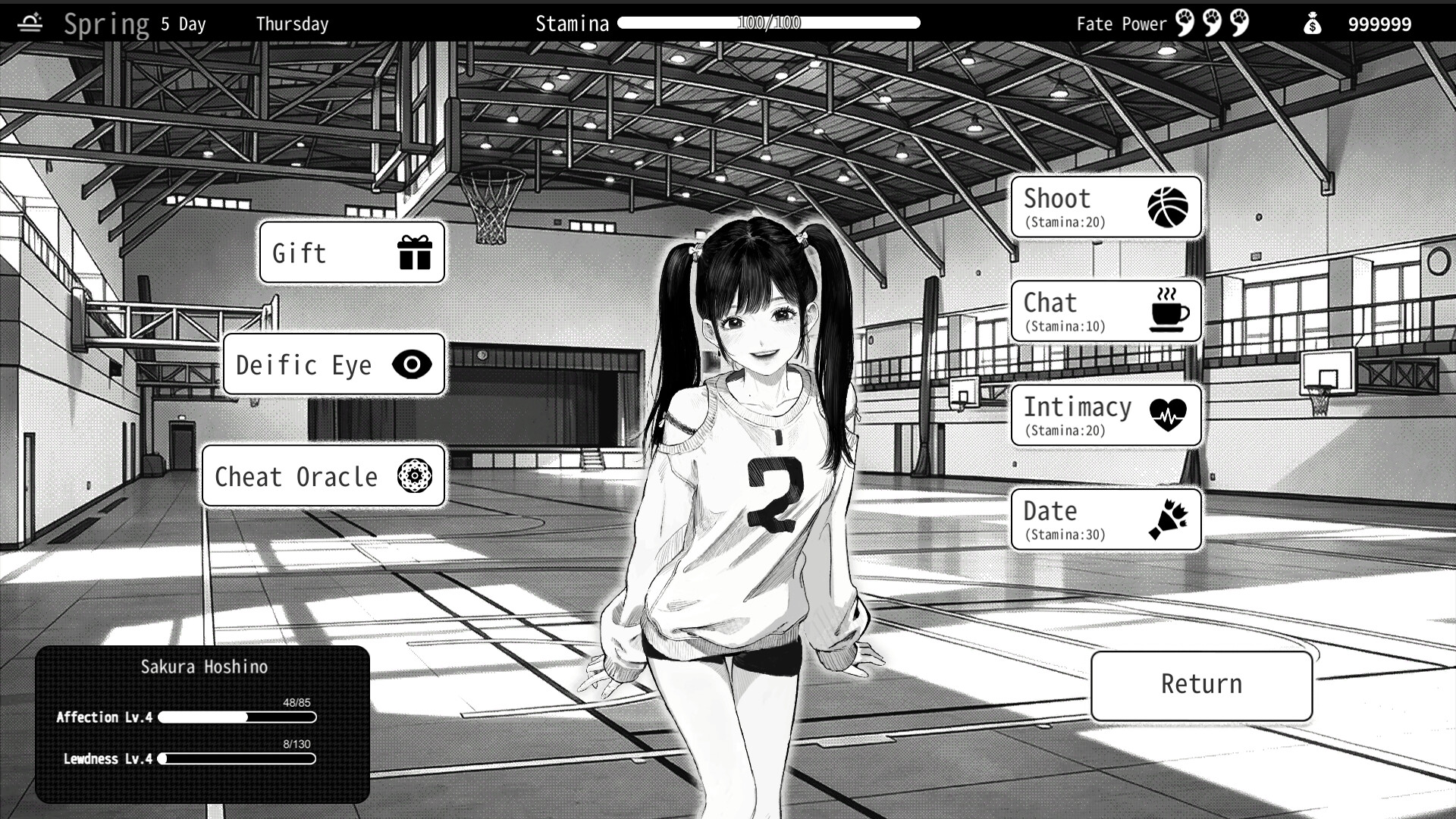Click the Cheat Oracle mandala icon
1456x819 pixels.
[415, 475]
